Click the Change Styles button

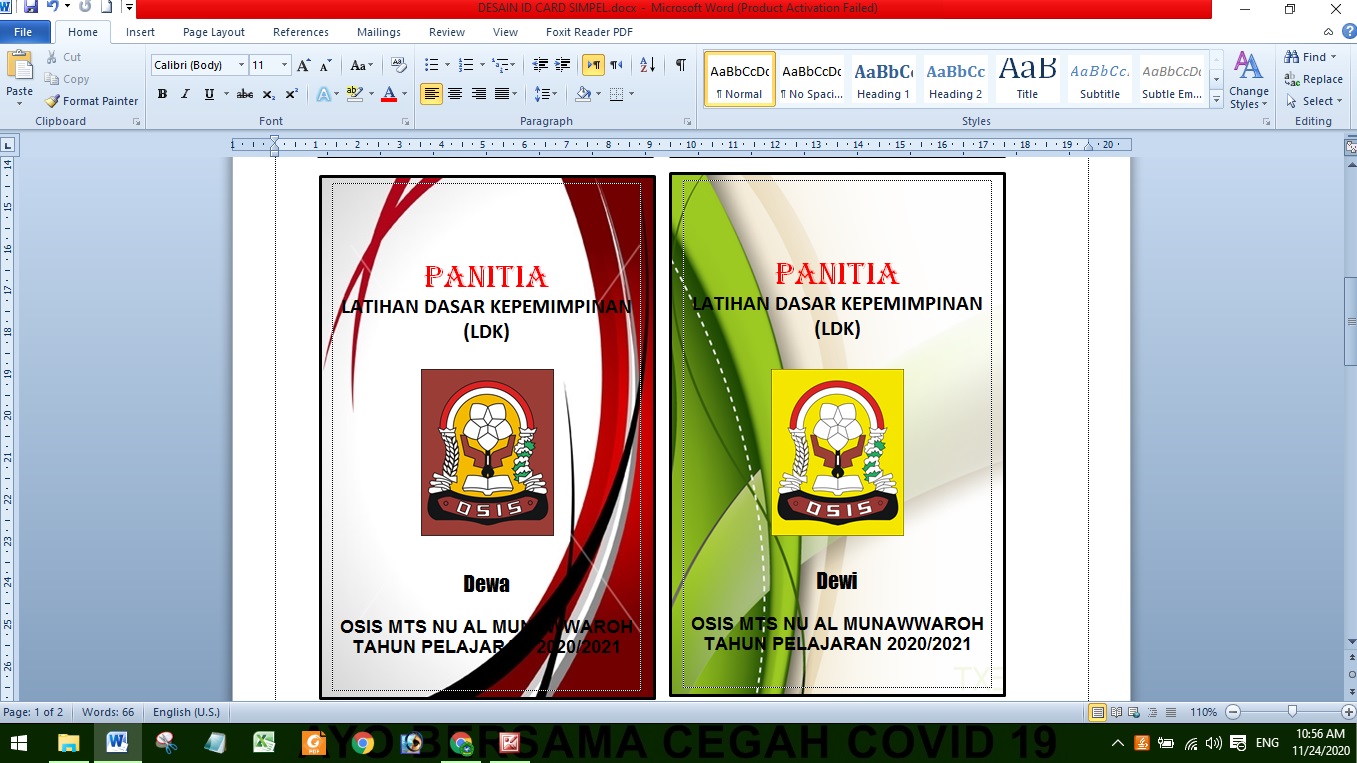tap(1248, 80)
